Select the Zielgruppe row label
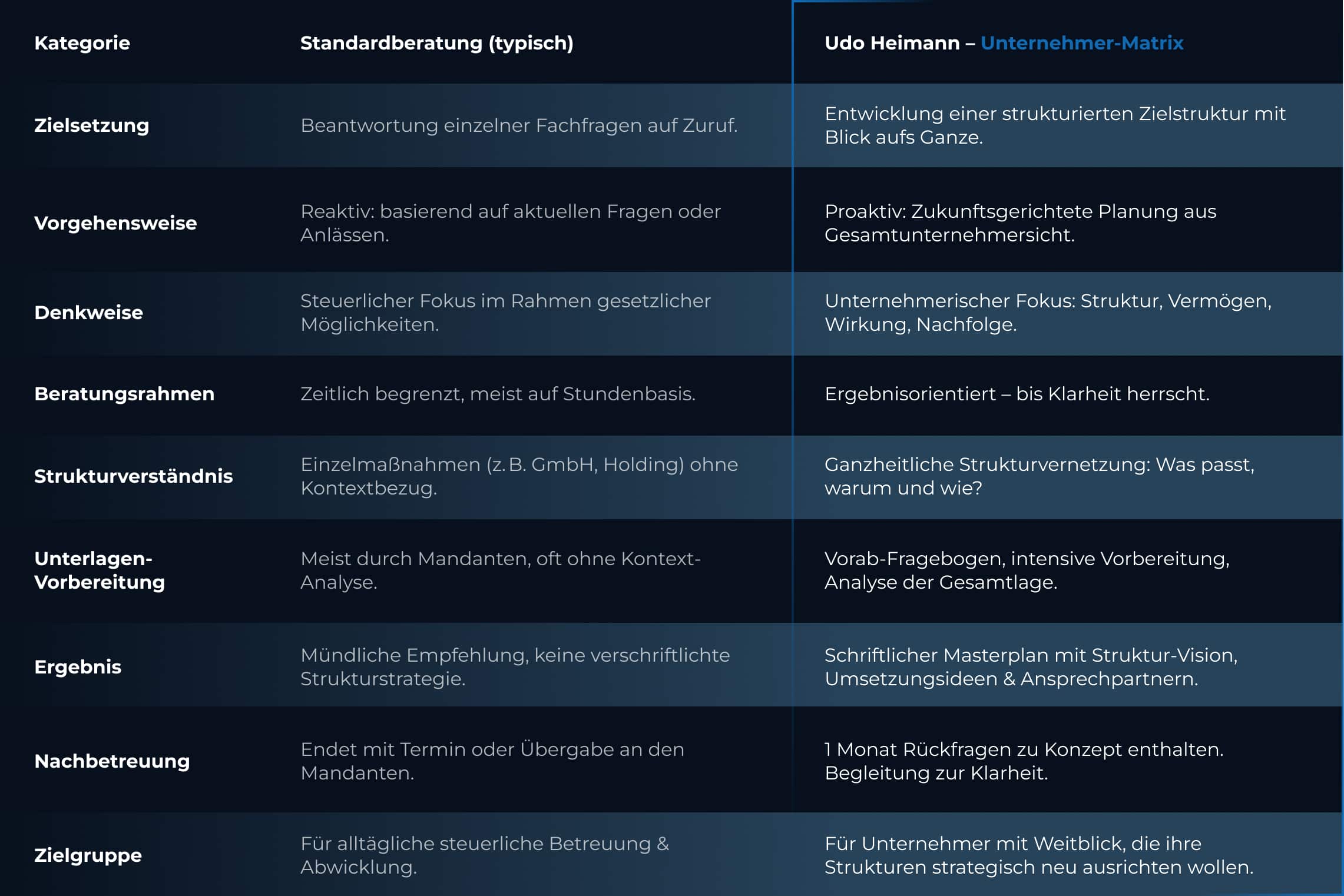Screen dimensions: 1344x896 point(88,855)
